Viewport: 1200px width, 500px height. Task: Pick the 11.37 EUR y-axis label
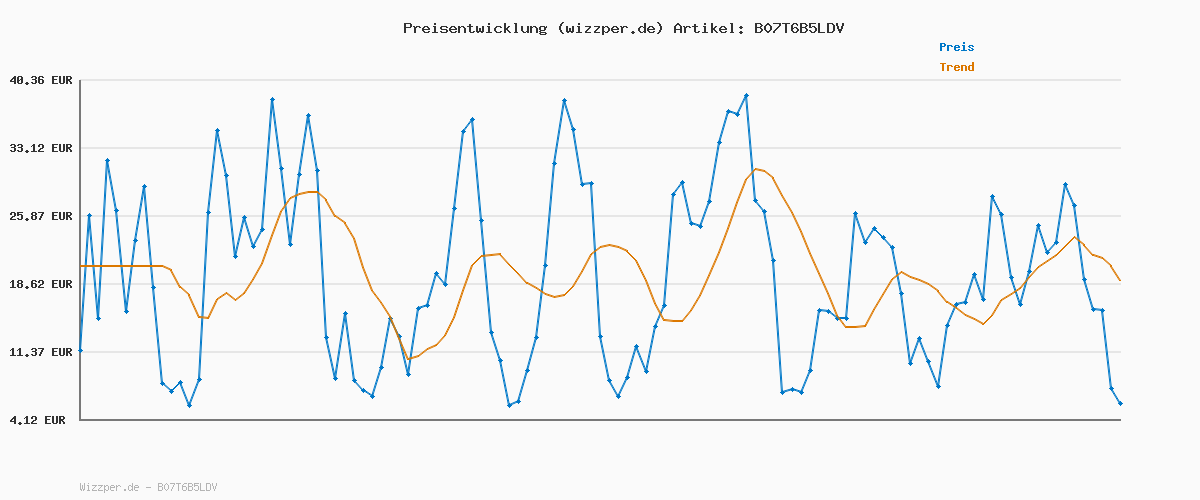click(40, 352)
